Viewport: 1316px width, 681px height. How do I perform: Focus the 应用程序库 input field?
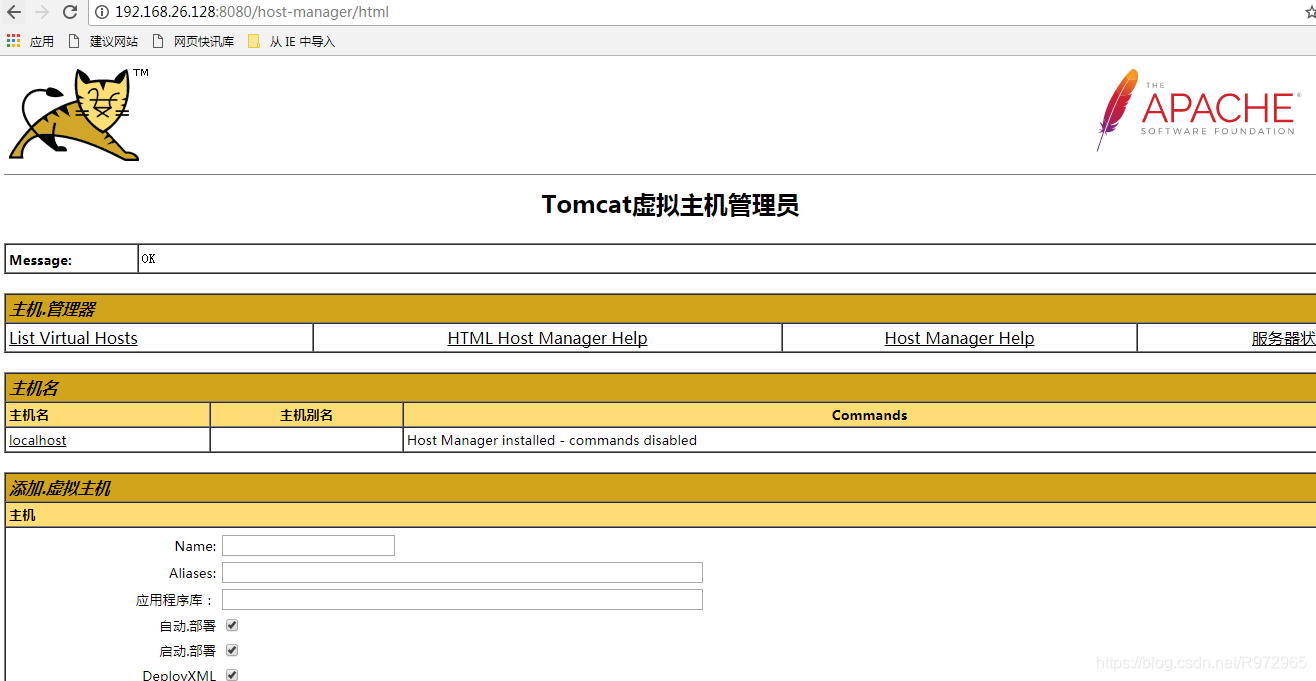pos(462,599)
